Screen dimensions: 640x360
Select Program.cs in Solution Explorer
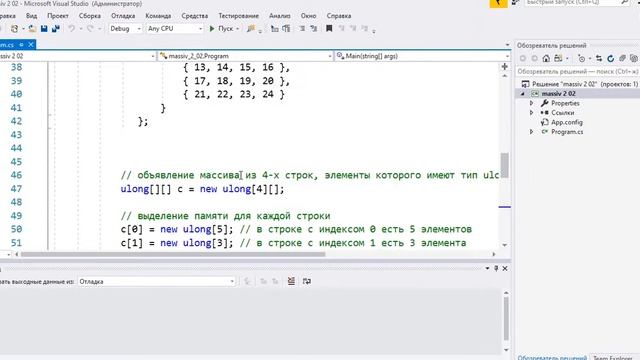click(x=567, y=132)
